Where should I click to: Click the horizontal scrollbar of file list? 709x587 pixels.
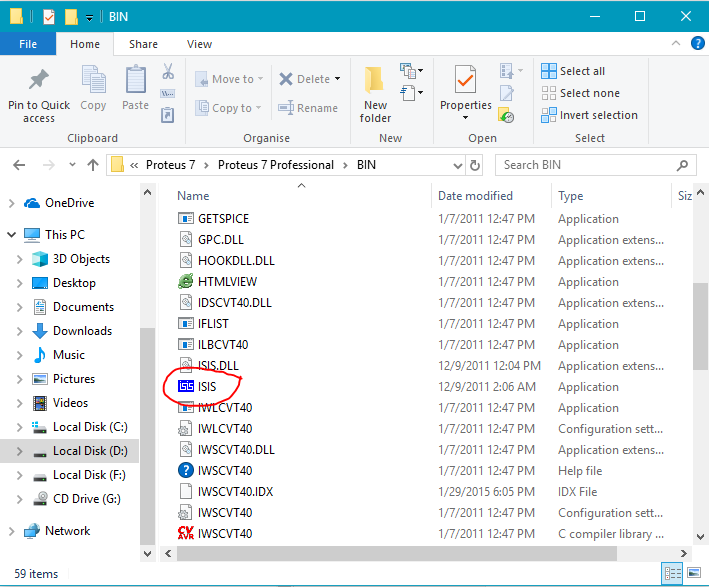397,554
